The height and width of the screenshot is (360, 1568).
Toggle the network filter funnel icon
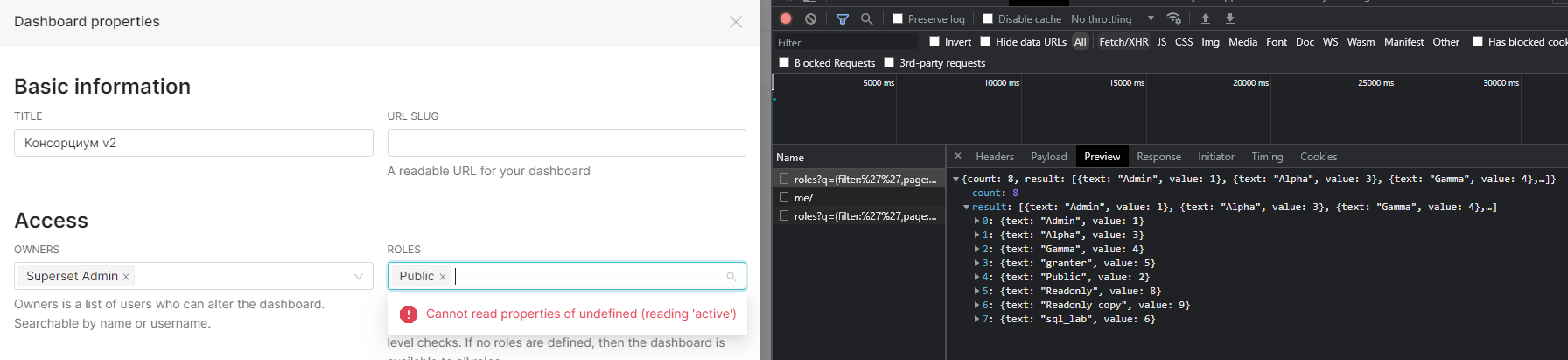tap(843, 18)
